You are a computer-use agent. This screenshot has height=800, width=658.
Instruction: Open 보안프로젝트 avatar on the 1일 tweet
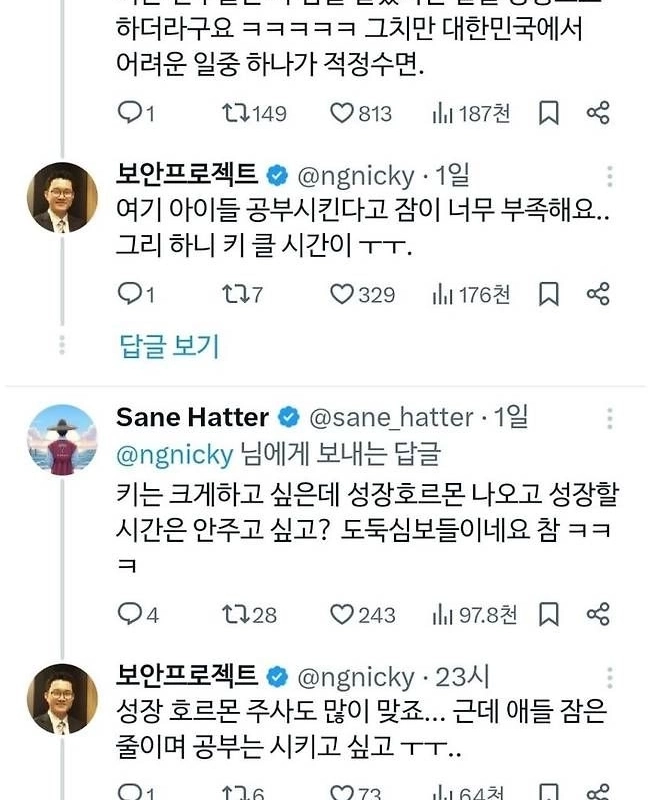tap(62, 198)
